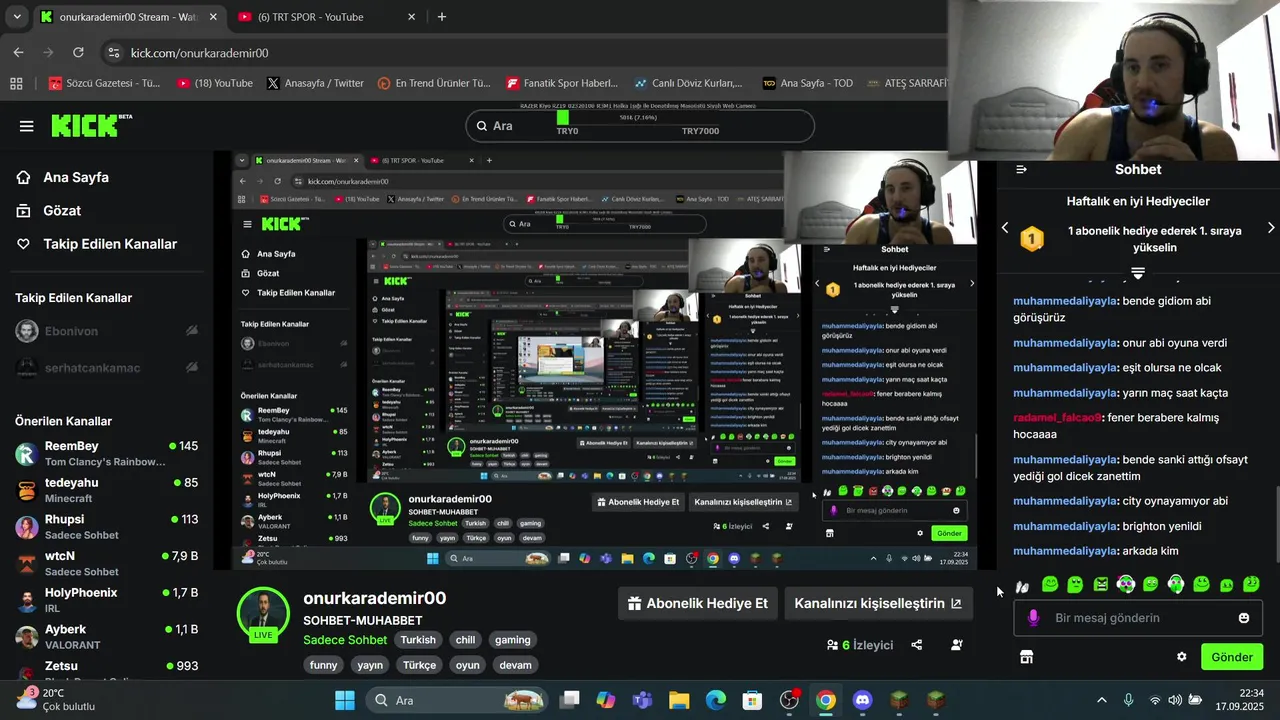Open Windows Start menu
The image size is (1280, 720).
coord(345,700)
